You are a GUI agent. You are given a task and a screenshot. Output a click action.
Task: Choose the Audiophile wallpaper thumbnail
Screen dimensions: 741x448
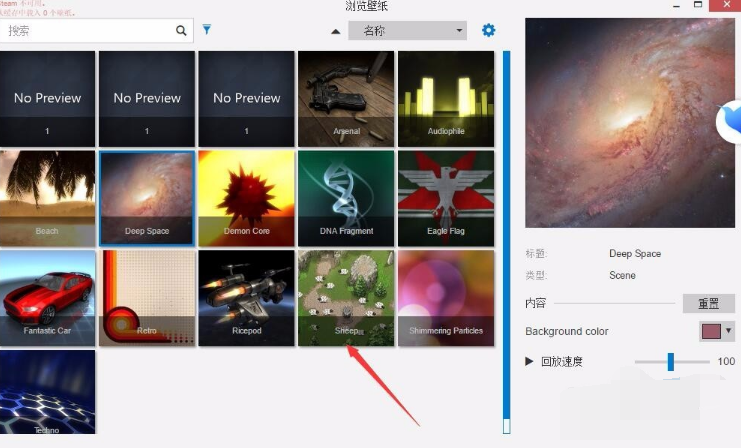pyautogui.click(x=446, y=98)
